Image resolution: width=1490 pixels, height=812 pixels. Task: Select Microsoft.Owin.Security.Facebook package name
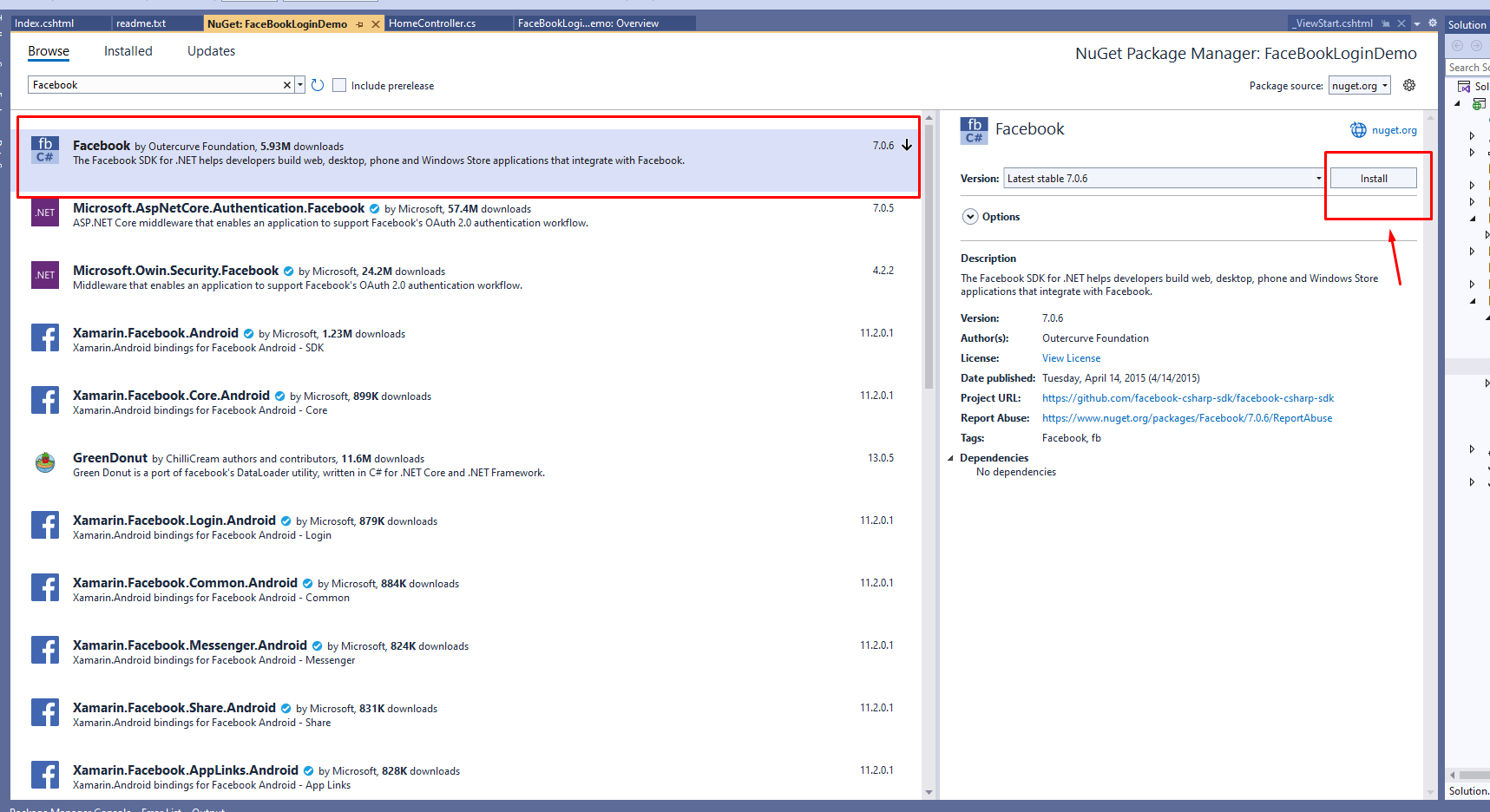click(176, 271)
